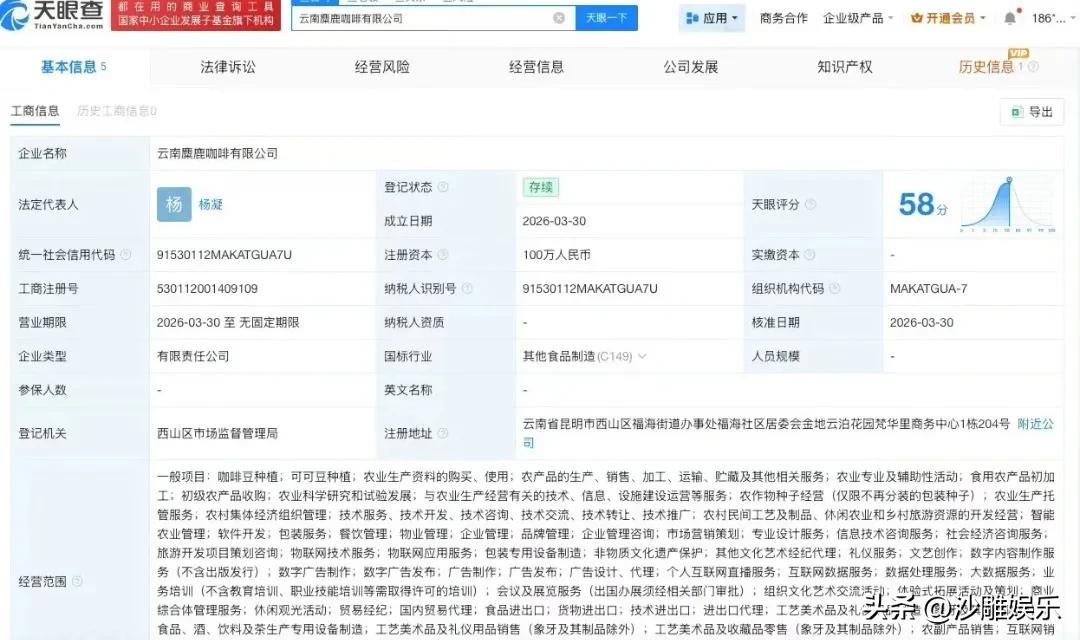Clear the search box with the X icon

pyautogui.click(x=559, y=18)
